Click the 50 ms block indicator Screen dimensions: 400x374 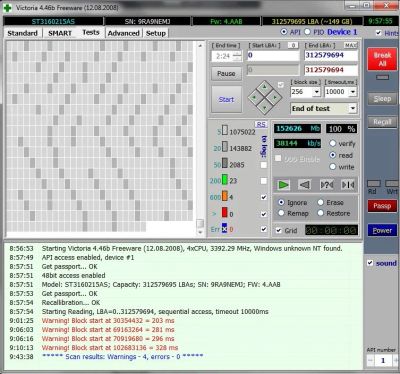[x=225, y=163]
